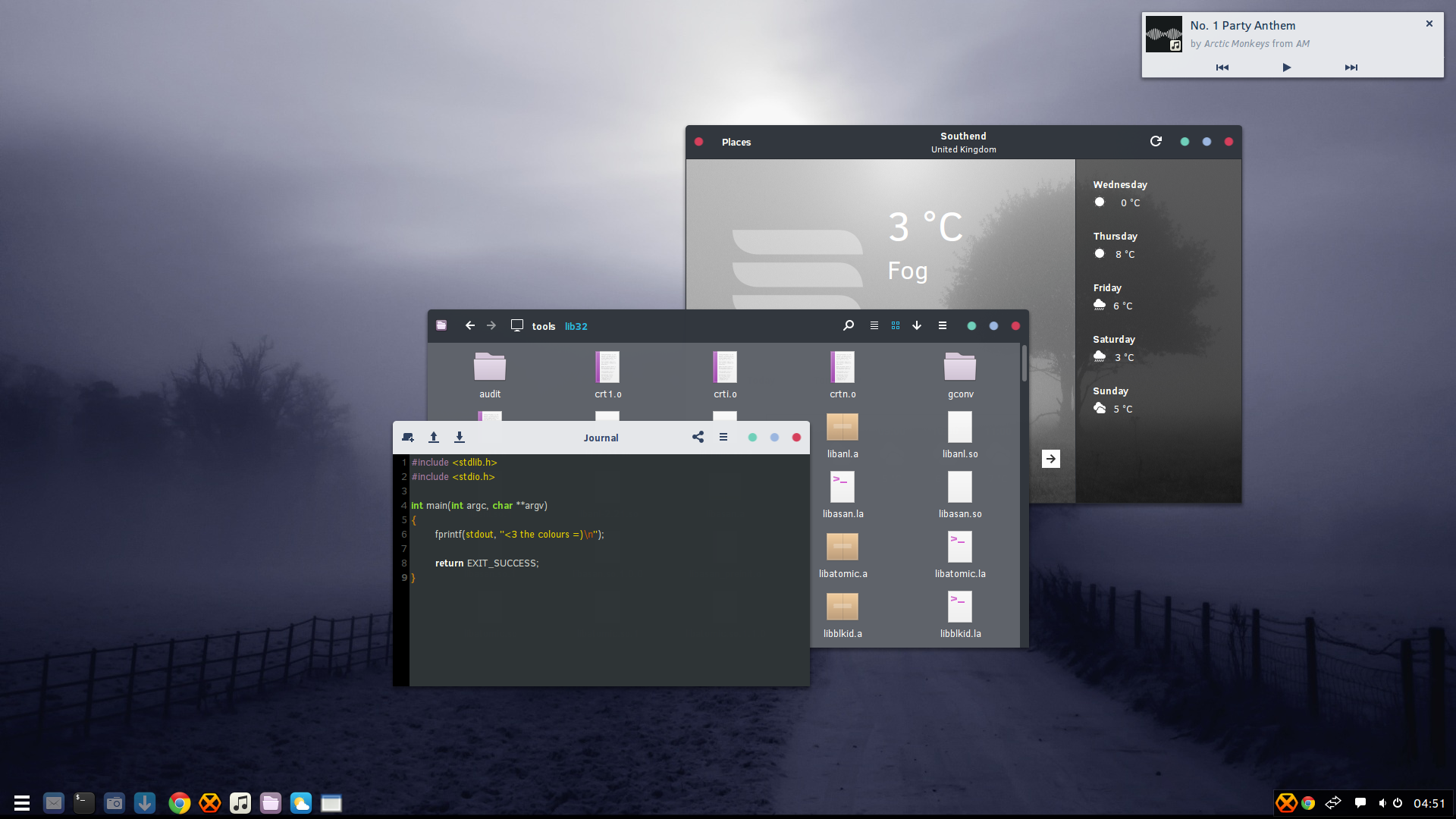Click the arrow button in weather window

point(1051,459)
